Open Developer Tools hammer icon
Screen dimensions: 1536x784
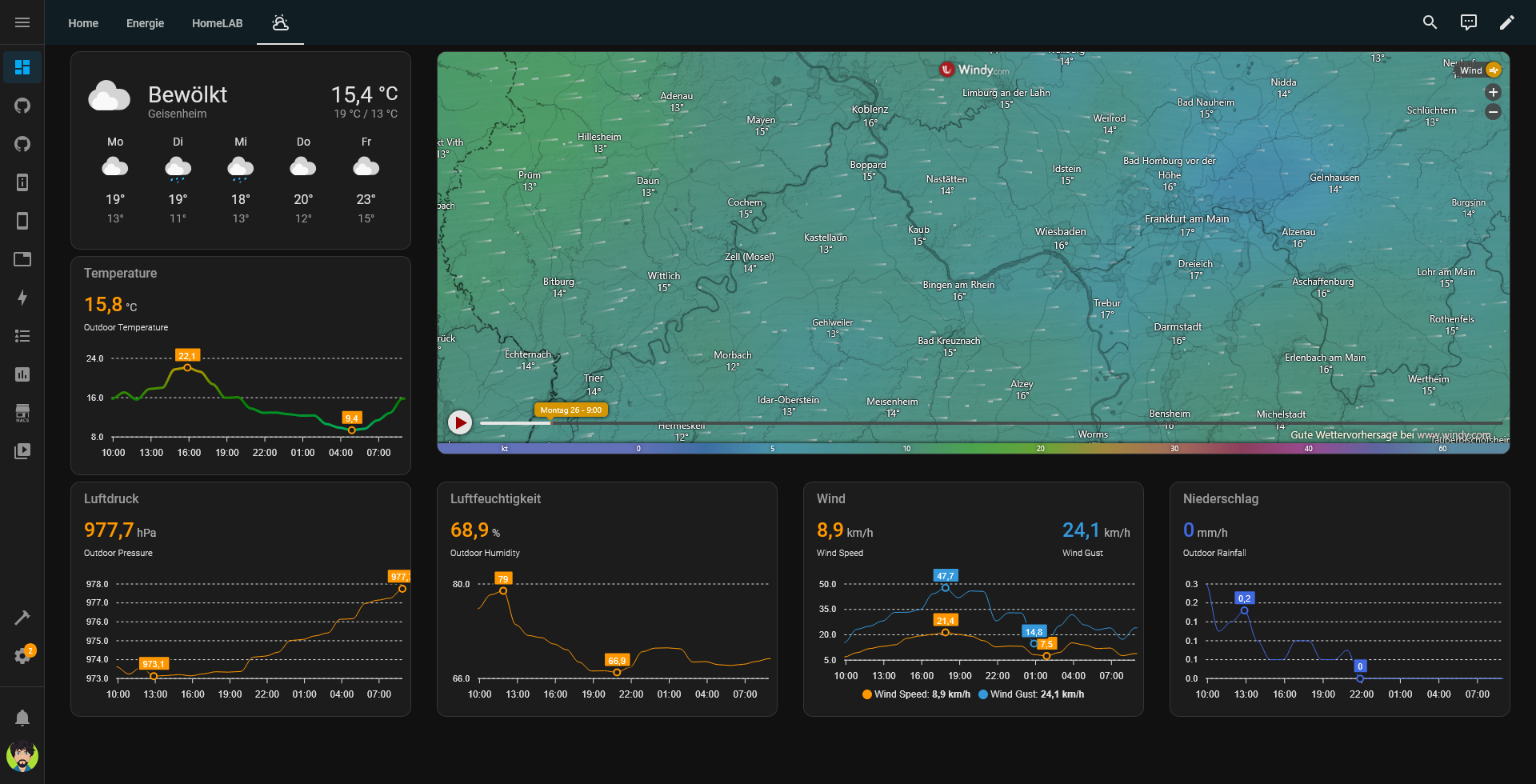pos(22,618)
